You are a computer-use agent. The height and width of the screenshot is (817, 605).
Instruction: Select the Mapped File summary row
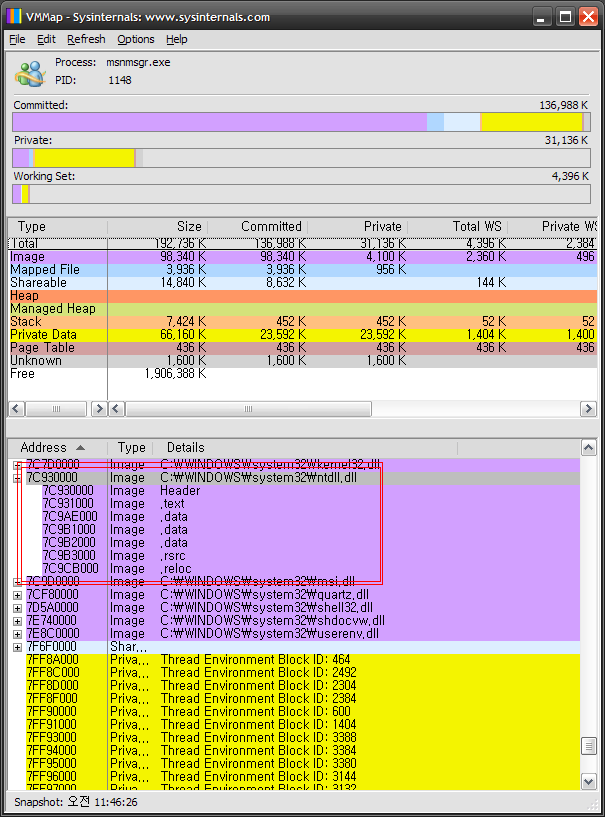(302, 270)
